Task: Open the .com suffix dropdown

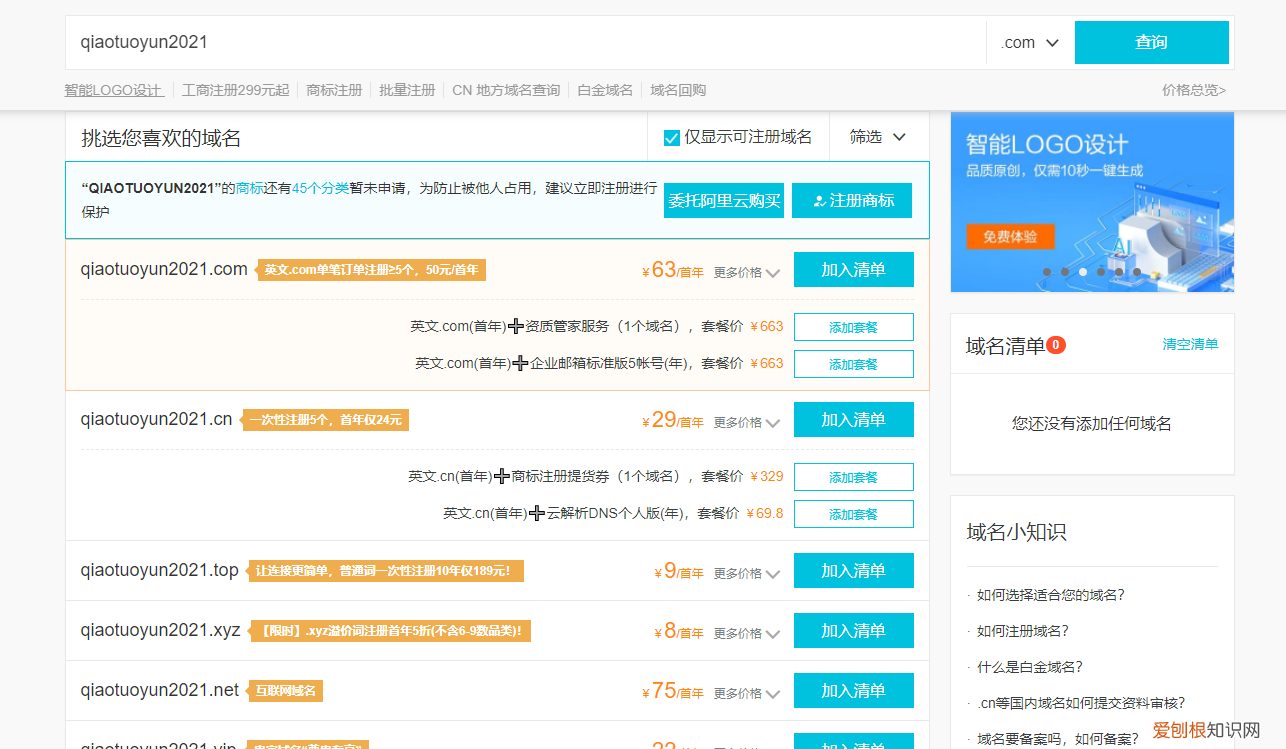Action: 1028,43
